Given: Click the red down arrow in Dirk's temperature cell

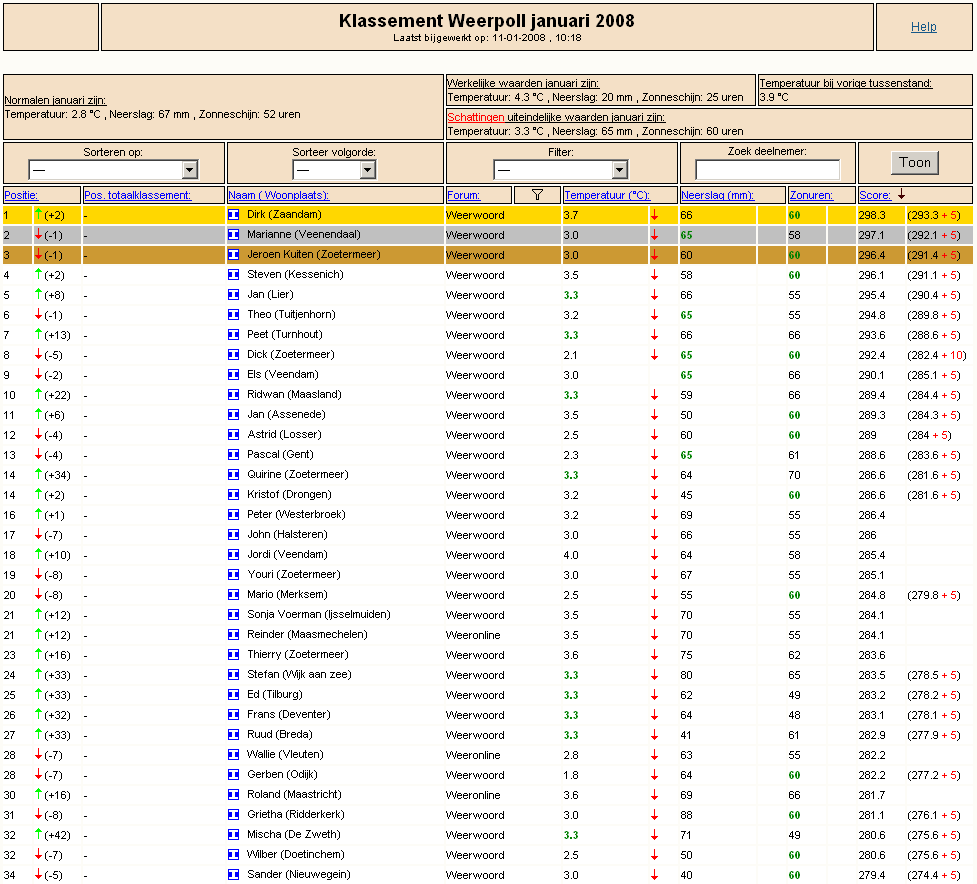Looking at the screenshot, I should tap(654, 216).
